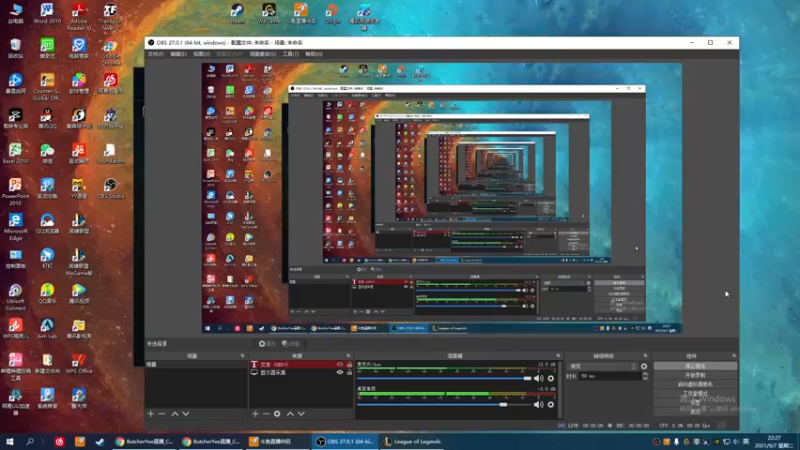
Task: Click the 启动虚拟摄像机 virtual camera button
Action: [695, 384]
